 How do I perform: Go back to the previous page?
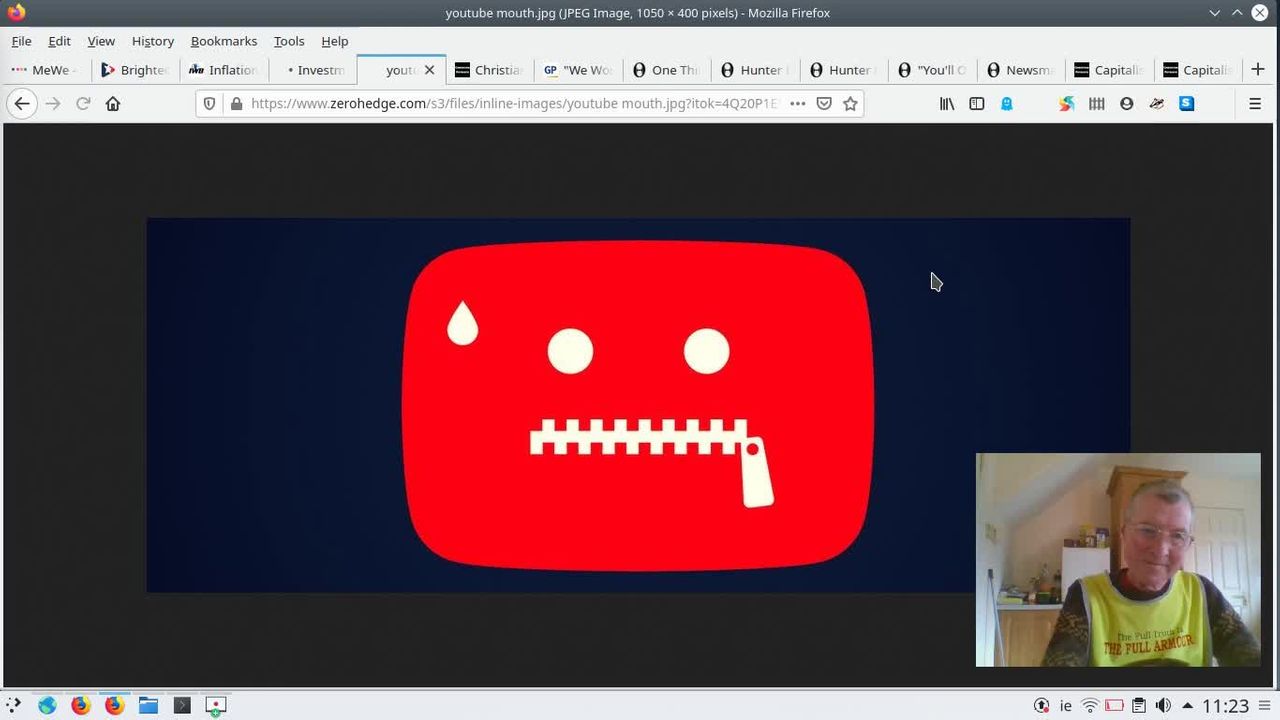[x=22, y=104]
